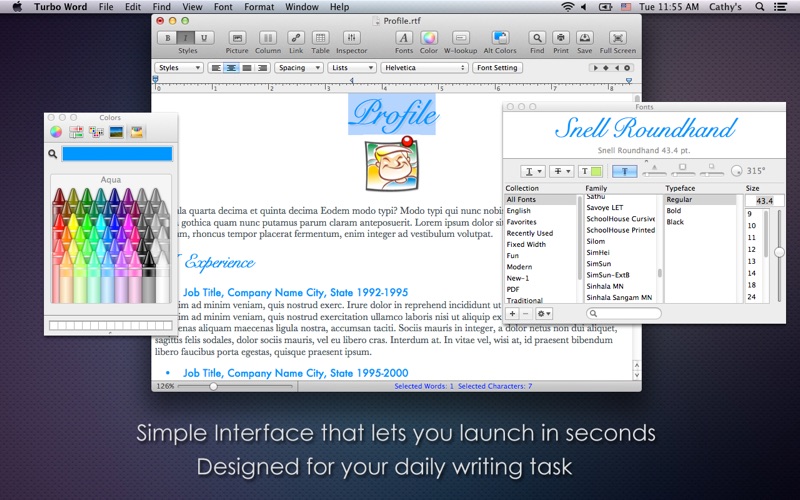Open the Helvetica font dropdown
The image size is (800, 500).
pos(424,68)
